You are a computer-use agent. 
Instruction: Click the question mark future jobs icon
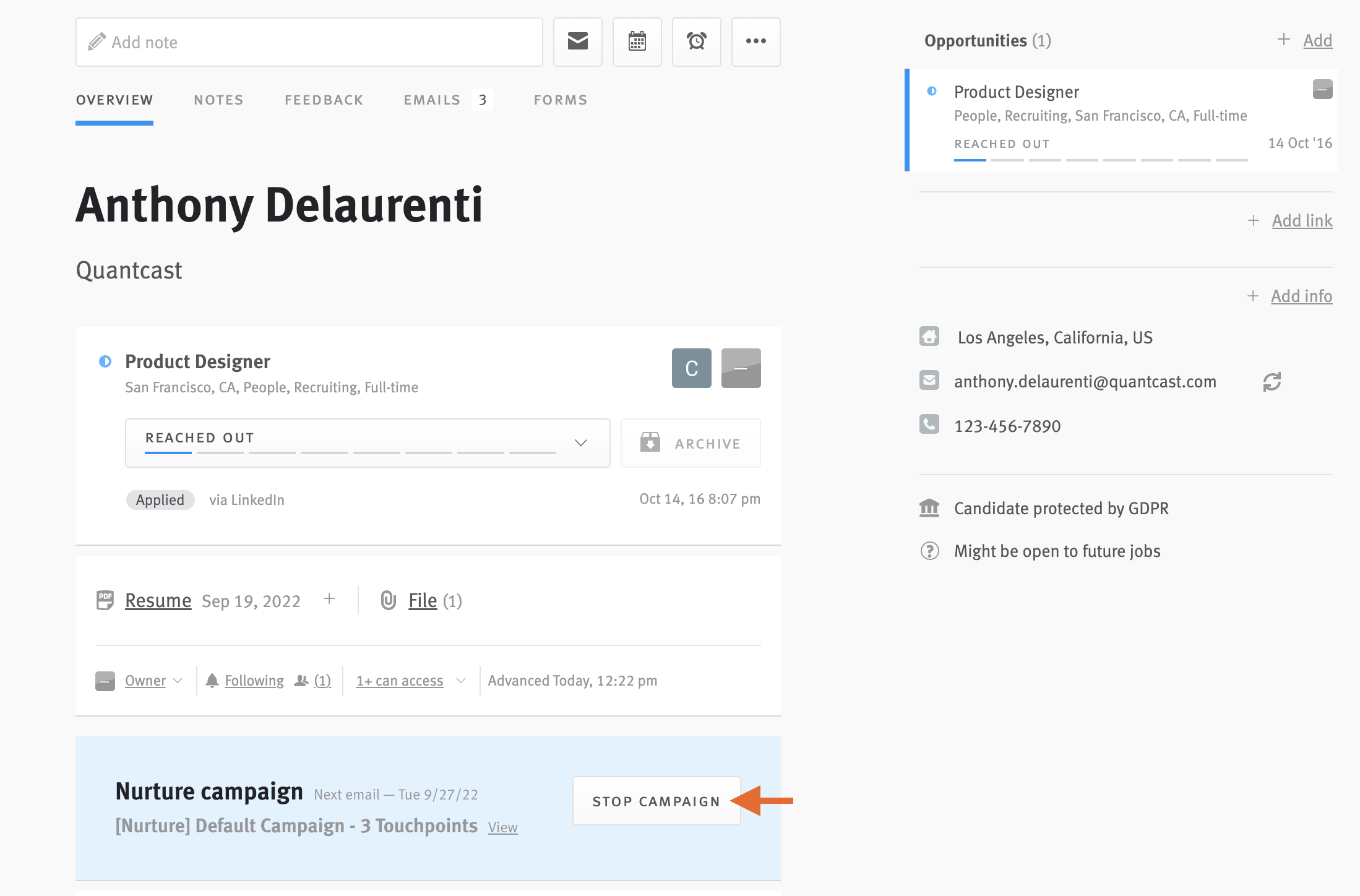coord(929,551)
